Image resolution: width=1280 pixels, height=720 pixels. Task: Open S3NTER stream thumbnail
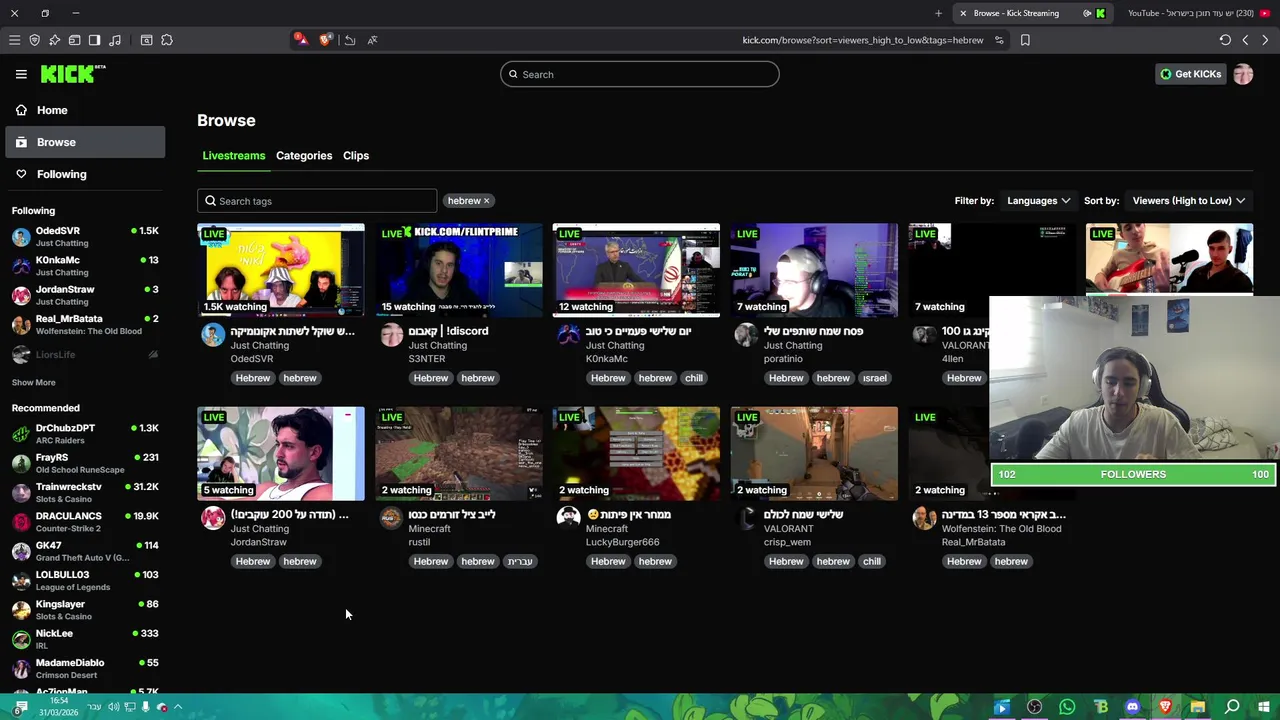[x=459, y=270]
